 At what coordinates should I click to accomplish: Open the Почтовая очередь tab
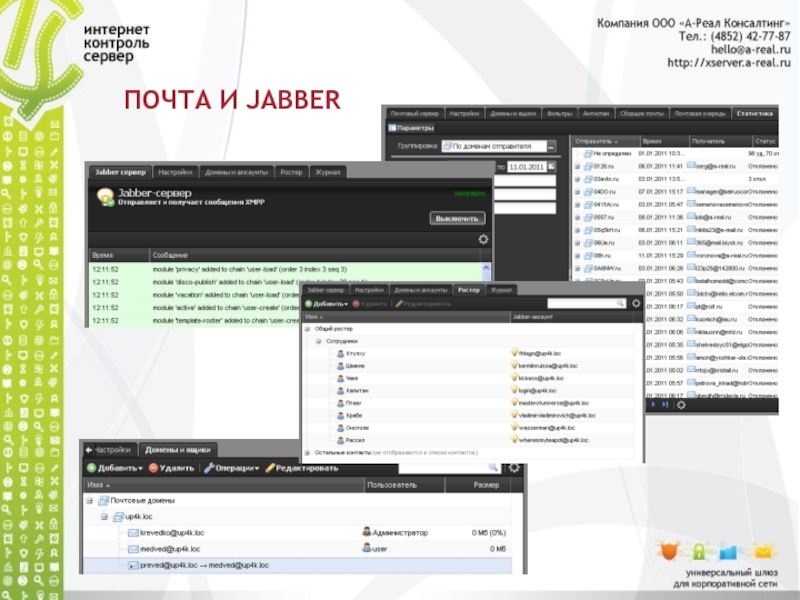pyautogui.click(x=699, y=114)
